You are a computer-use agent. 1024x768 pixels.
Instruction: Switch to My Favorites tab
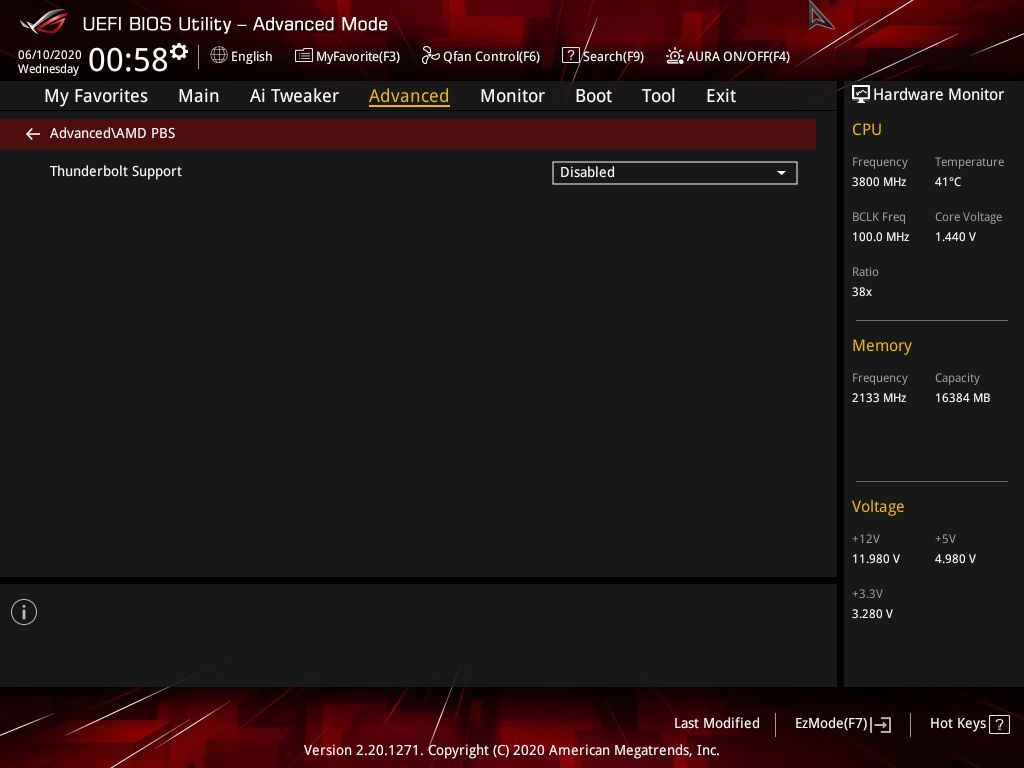tap(96, 96)
